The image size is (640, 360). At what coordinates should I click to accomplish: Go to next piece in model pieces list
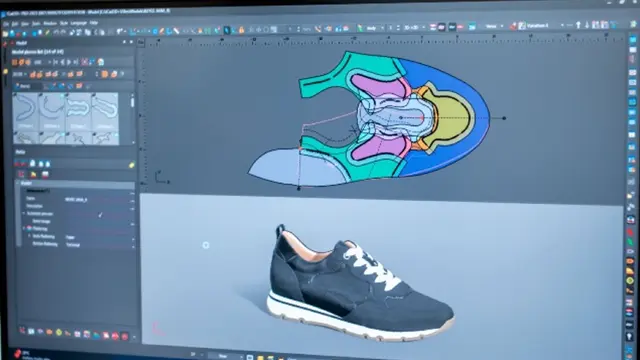pos(69,62)
